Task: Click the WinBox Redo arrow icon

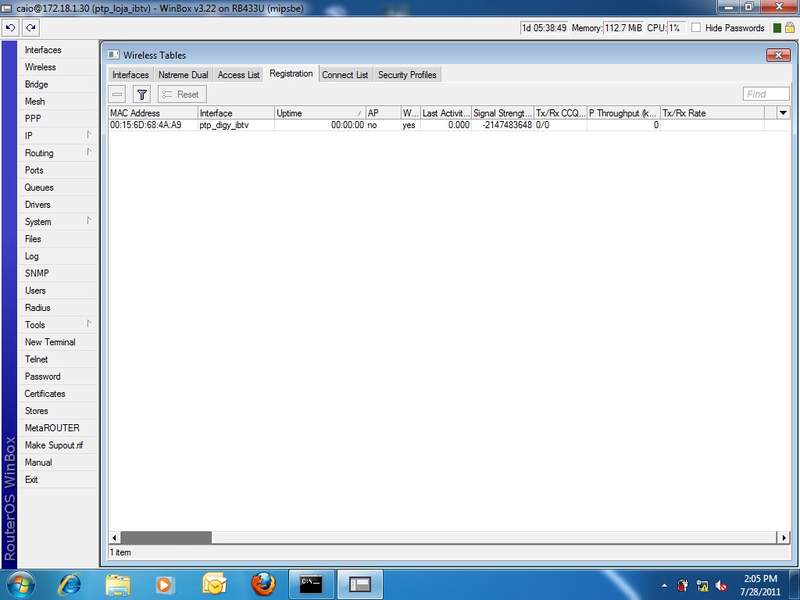Action: click(x=31, y=28)
